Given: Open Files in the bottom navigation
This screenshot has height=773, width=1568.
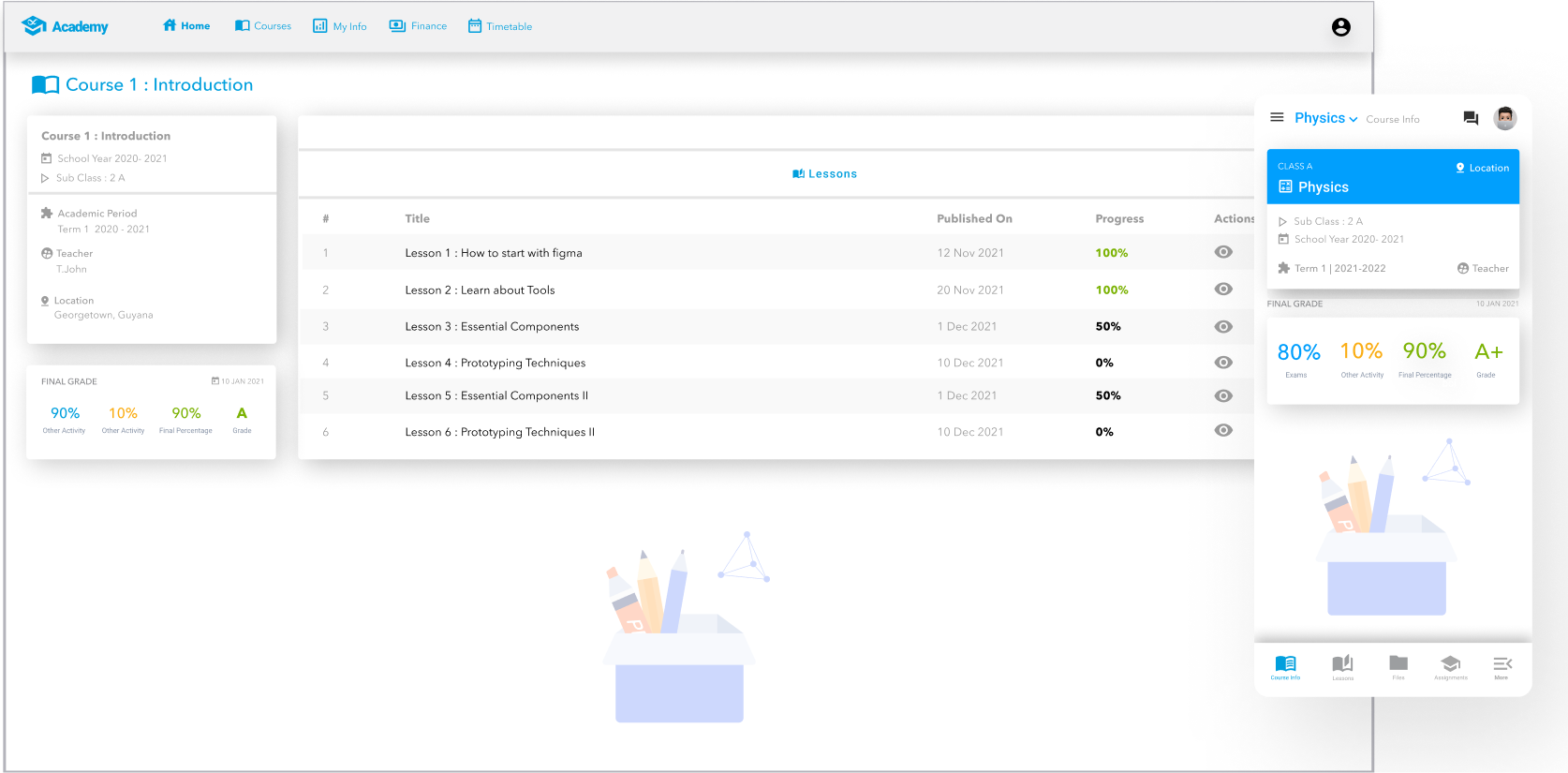Looking at the screenshot, I should (x=1398, y=666).
